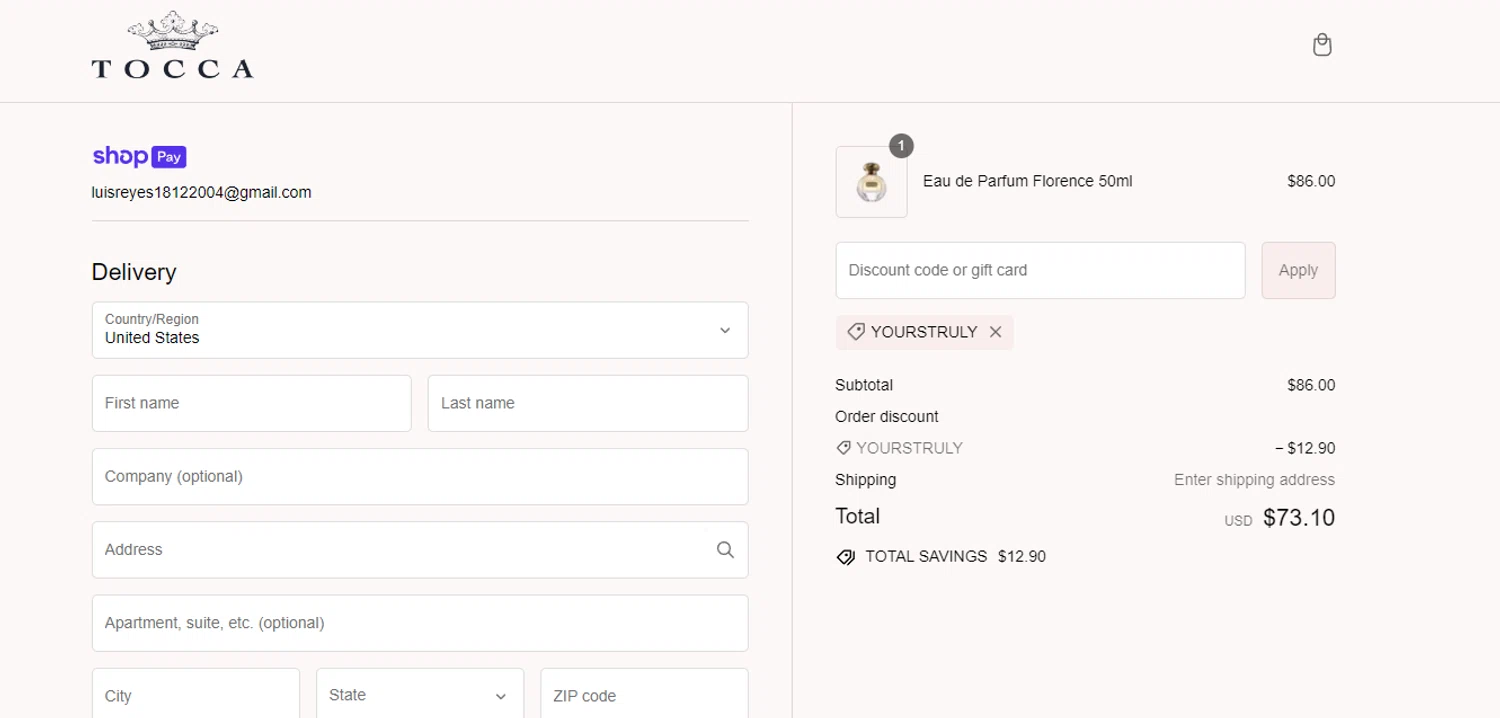The width and height of the screenshot is (1500, 718).
Task: Click the − $12.90 discount amount
Action: click(1305, 448)
